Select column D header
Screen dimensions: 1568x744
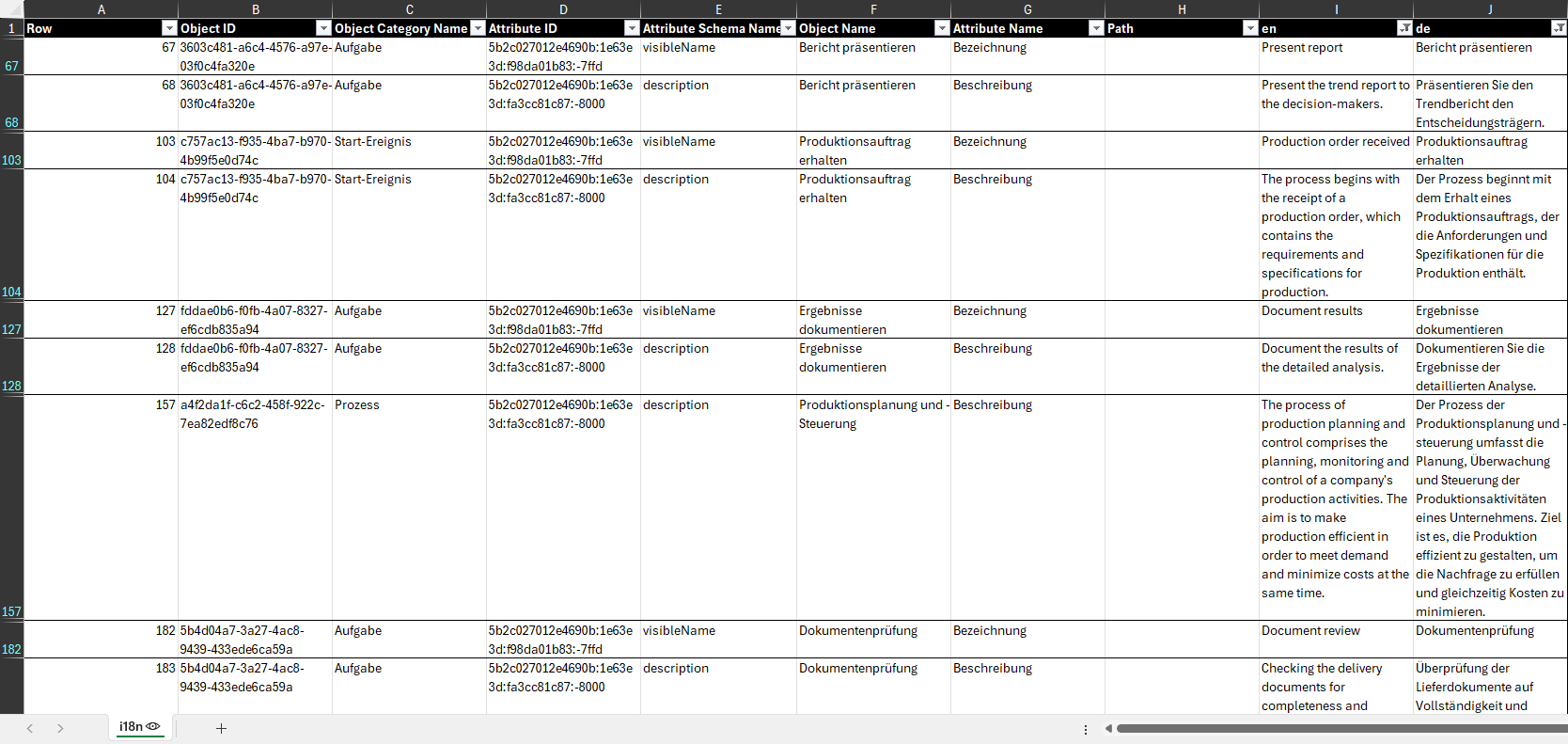coord(564,9)
